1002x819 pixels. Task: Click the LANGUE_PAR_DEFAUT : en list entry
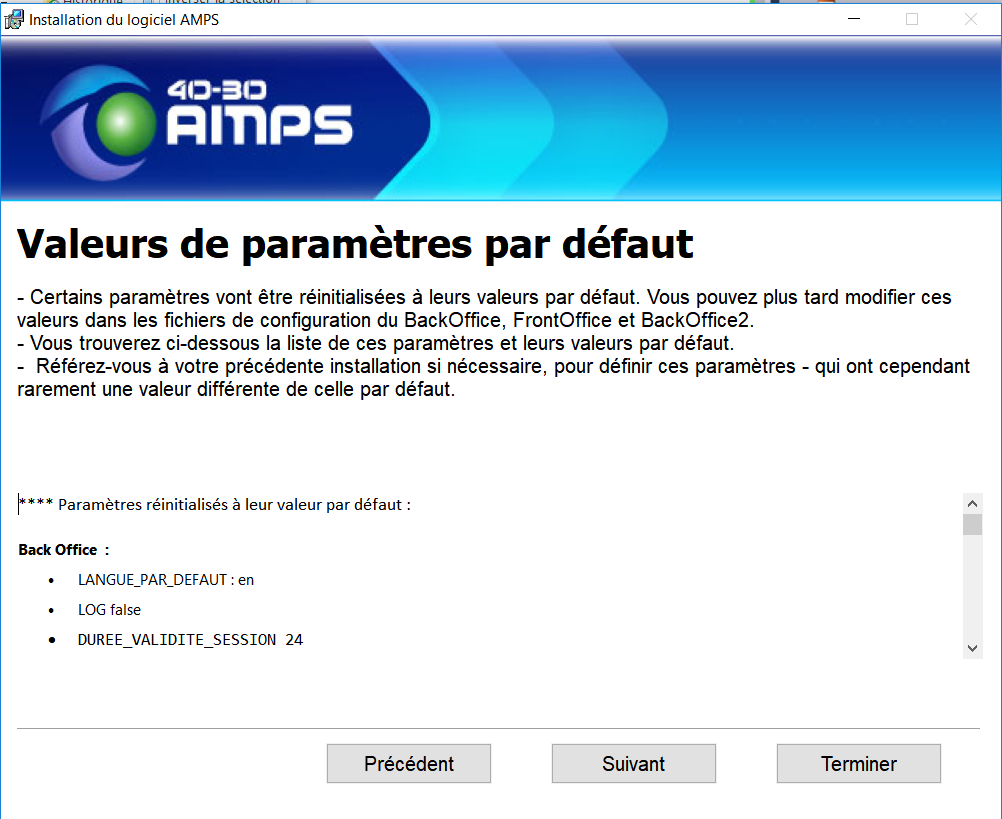tap(165, 580)
